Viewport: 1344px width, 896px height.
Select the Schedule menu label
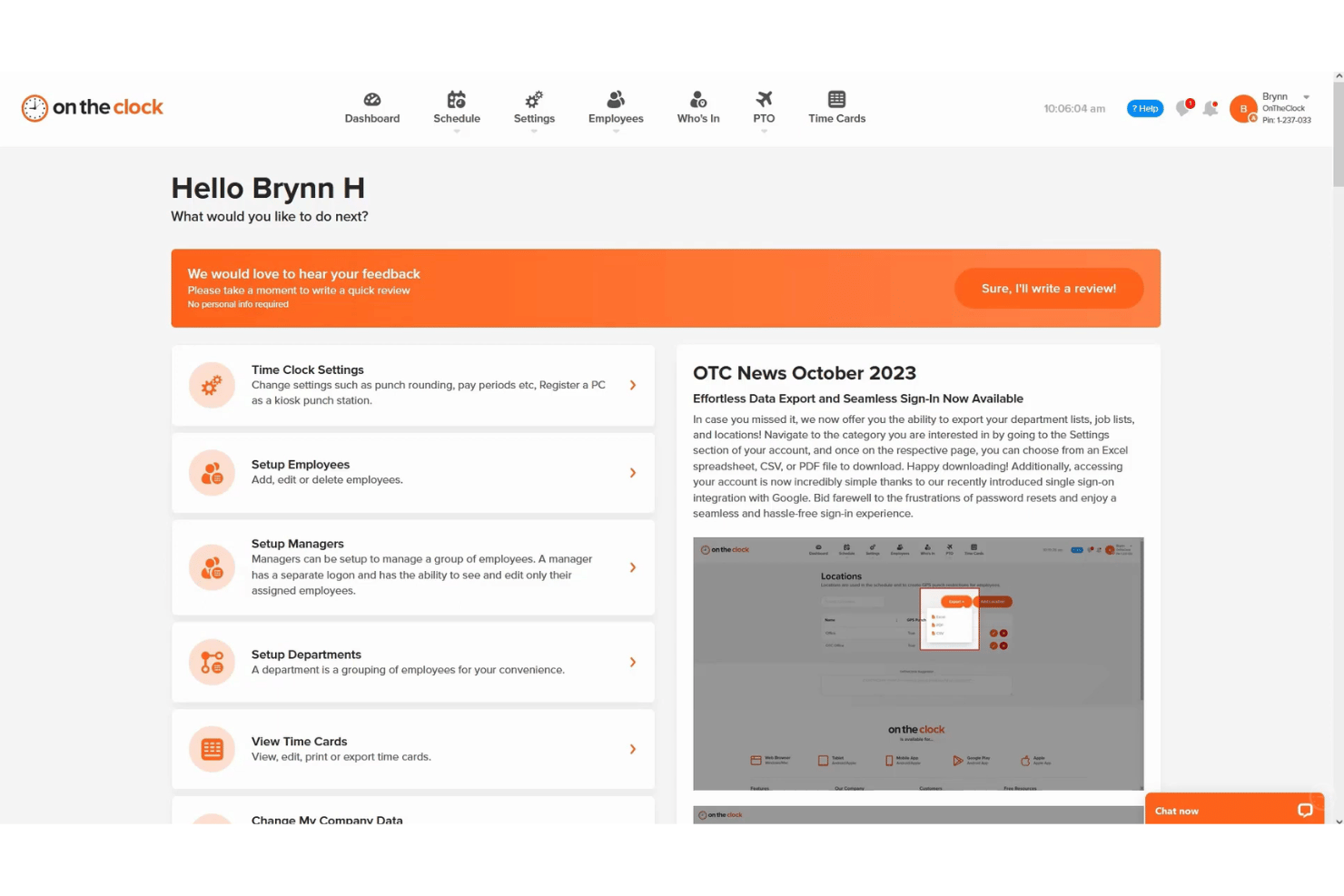coord(457,119)
